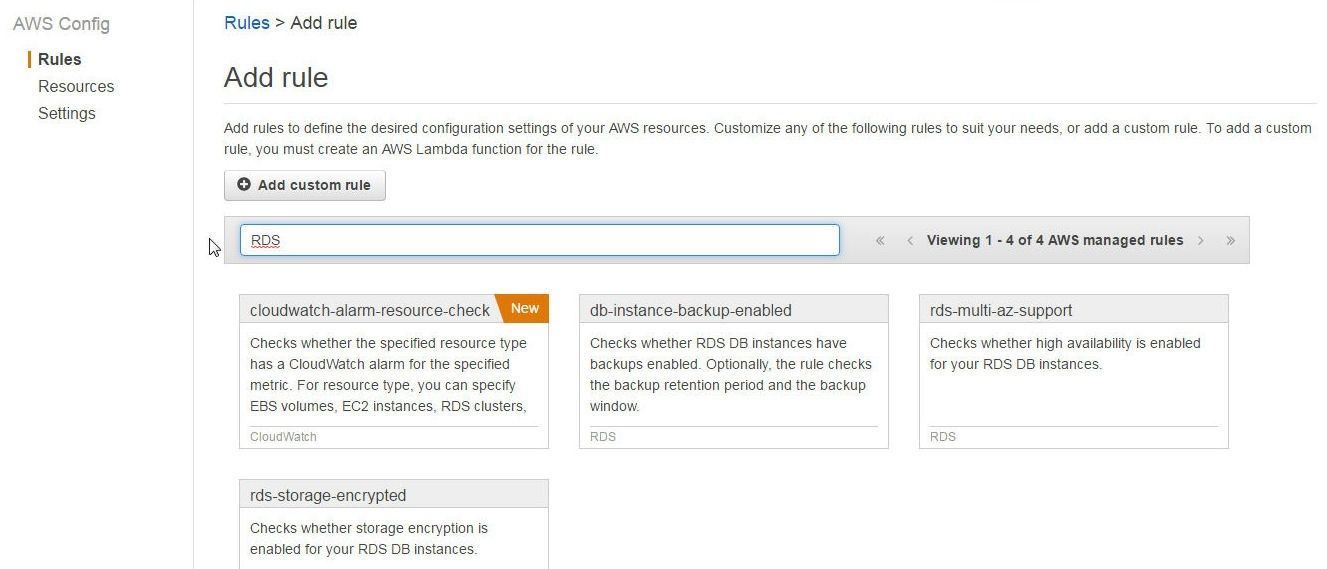The width and height of the screenshot is (1327, 569).
Task: Click the CloudWatch tag on first rule card
Action: pos(283,437)
